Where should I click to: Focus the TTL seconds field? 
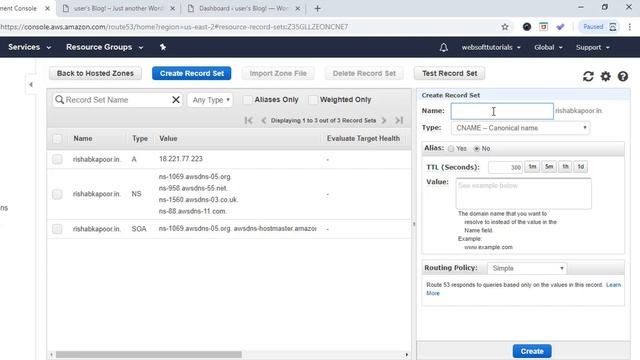(505, 167)
